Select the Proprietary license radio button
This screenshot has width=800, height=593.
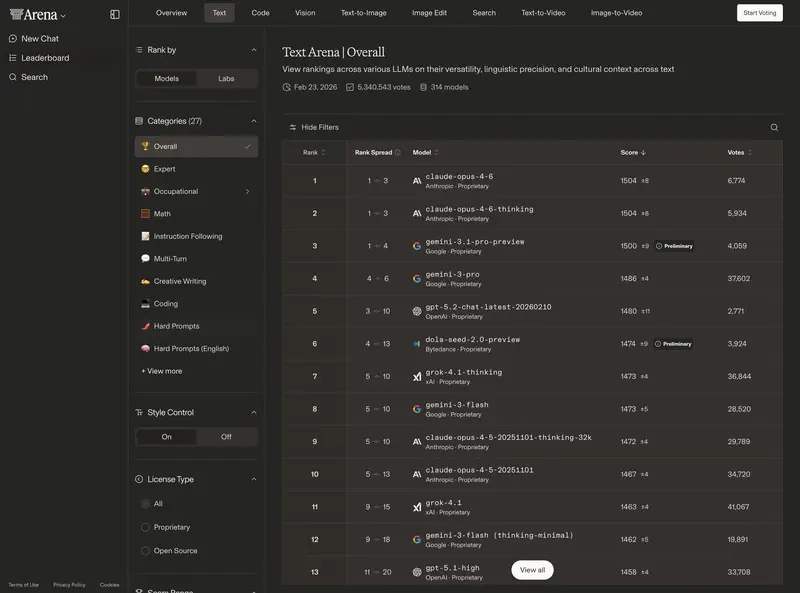[x=146, y=527]
